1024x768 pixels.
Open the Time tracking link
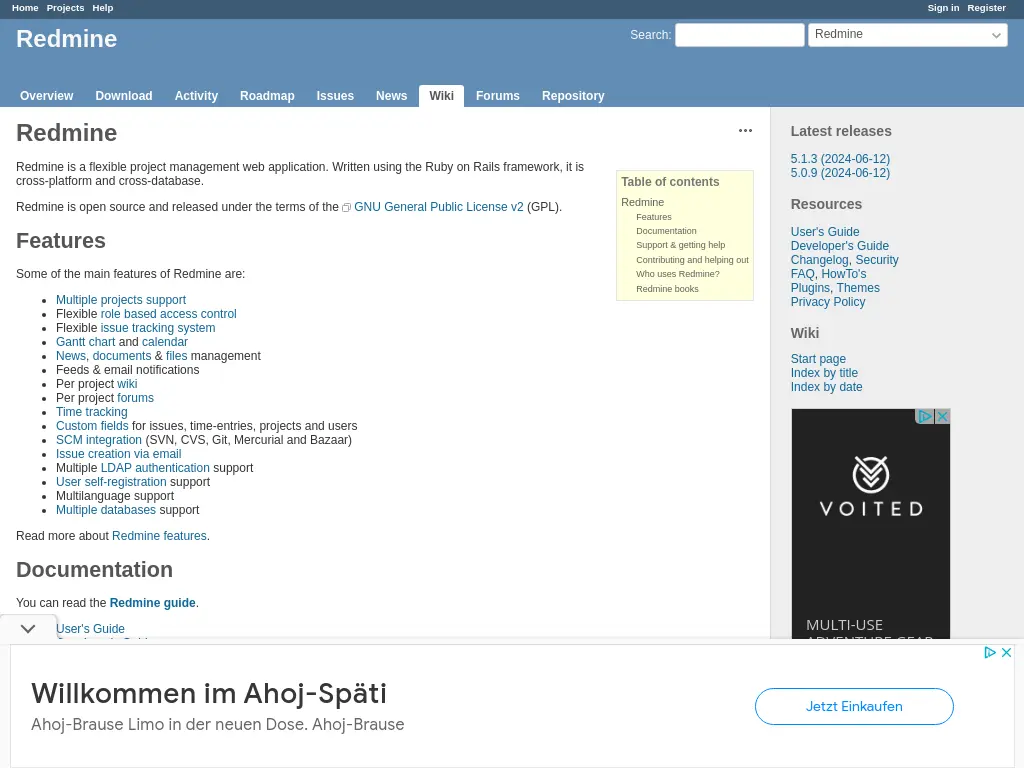pos(91,412)
